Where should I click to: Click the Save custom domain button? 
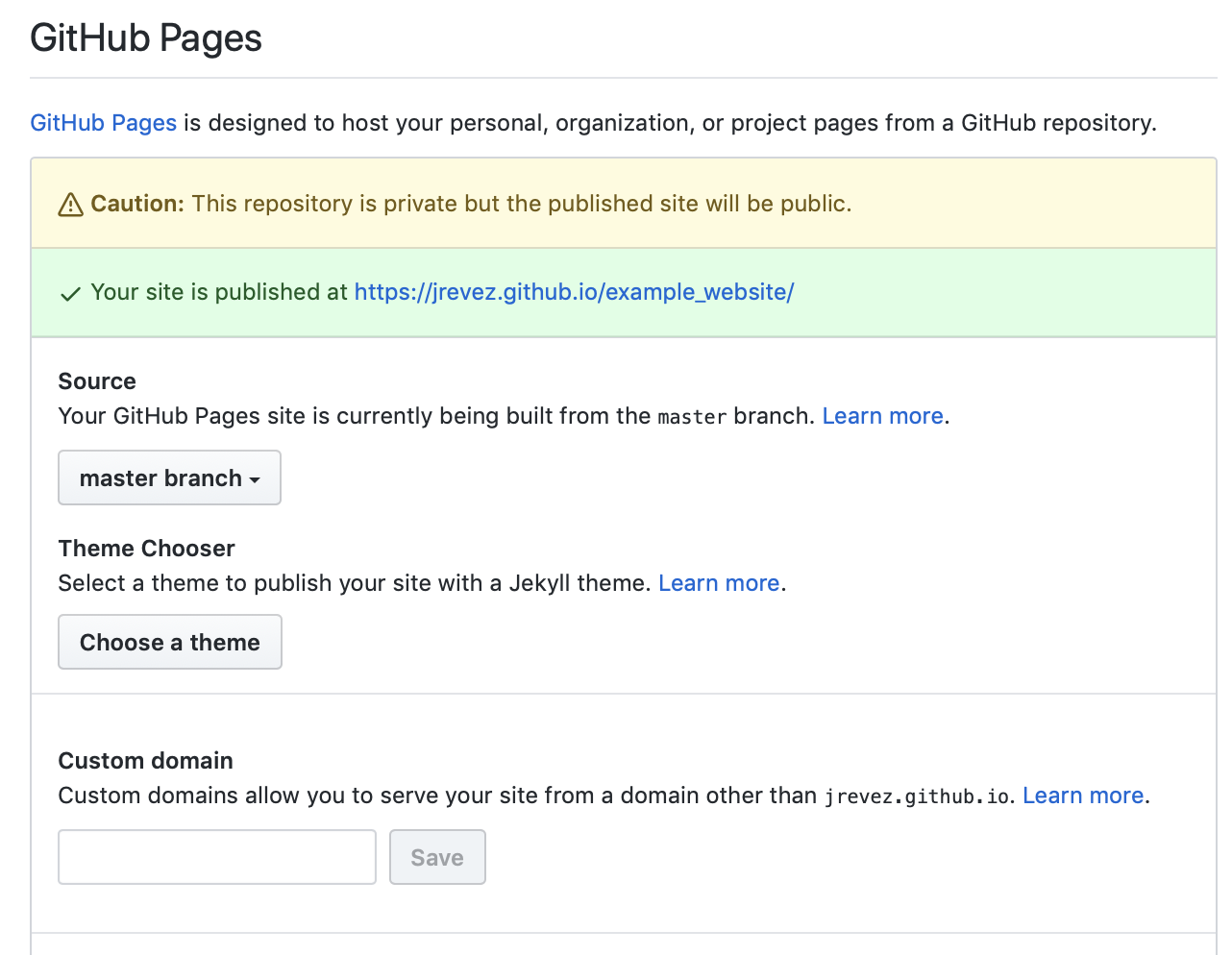point(437,857)
